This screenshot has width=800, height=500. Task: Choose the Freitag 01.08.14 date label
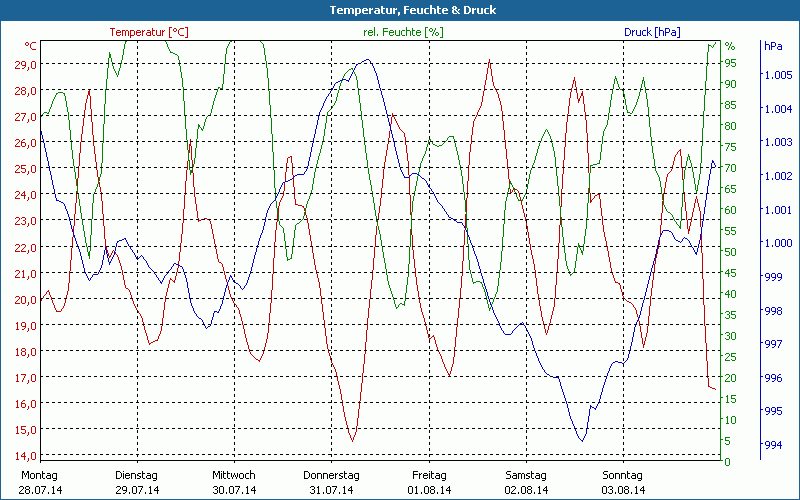click(429, 482)
